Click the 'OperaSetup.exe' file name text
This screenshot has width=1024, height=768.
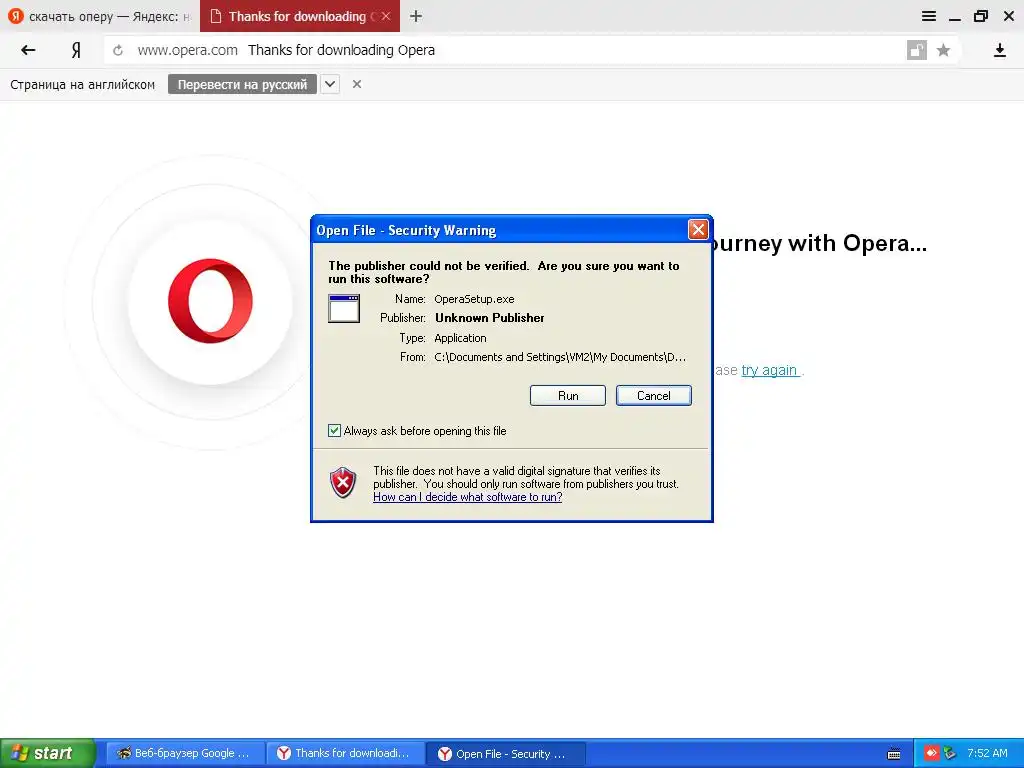point(474,299)
